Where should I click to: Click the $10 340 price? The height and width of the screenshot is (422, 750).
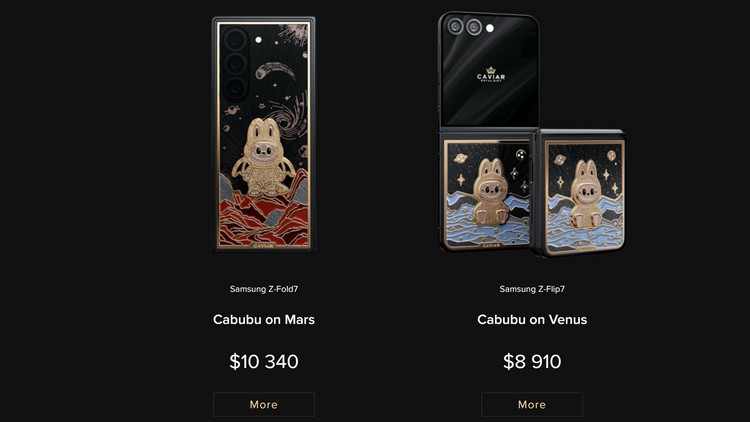264,362
